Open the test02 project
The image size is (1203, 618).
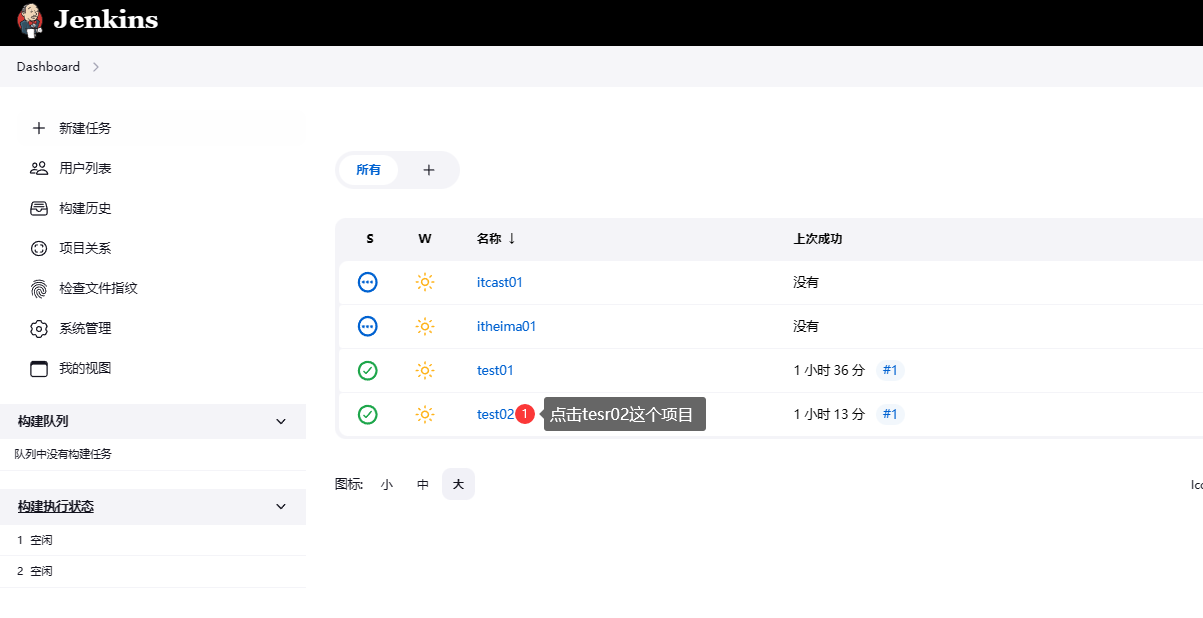click(495, 414)
